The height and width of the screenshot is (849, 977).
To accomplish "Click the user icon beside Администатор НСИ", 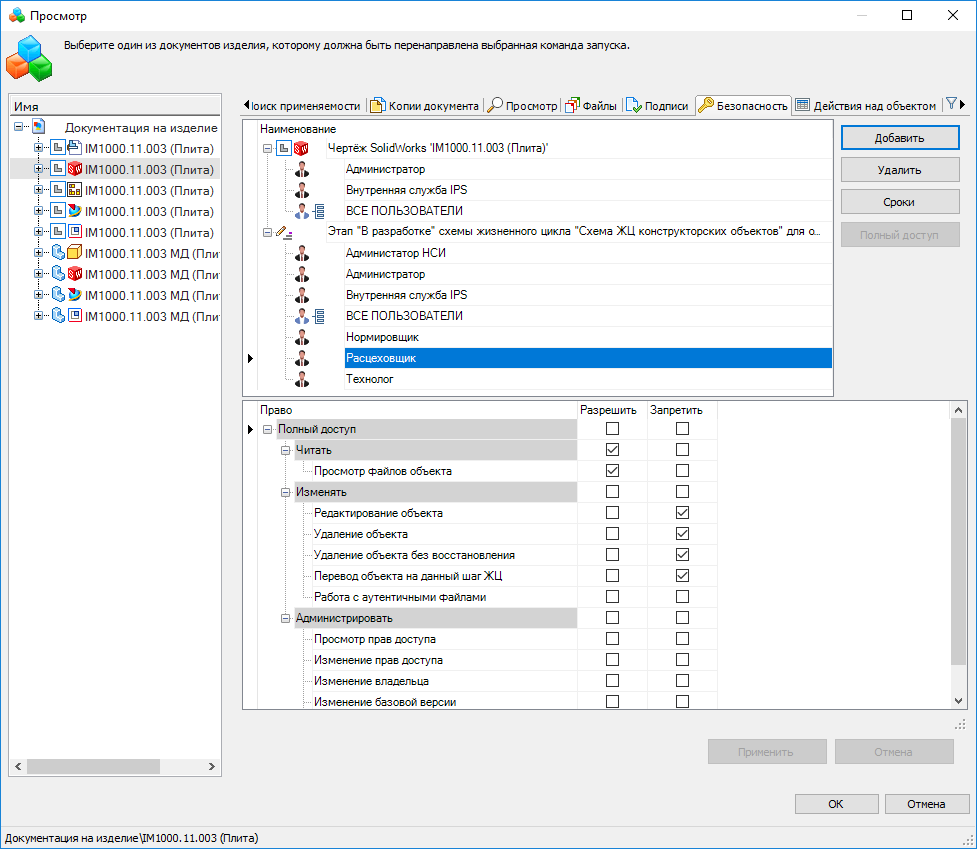I will (x=302, y=253).
